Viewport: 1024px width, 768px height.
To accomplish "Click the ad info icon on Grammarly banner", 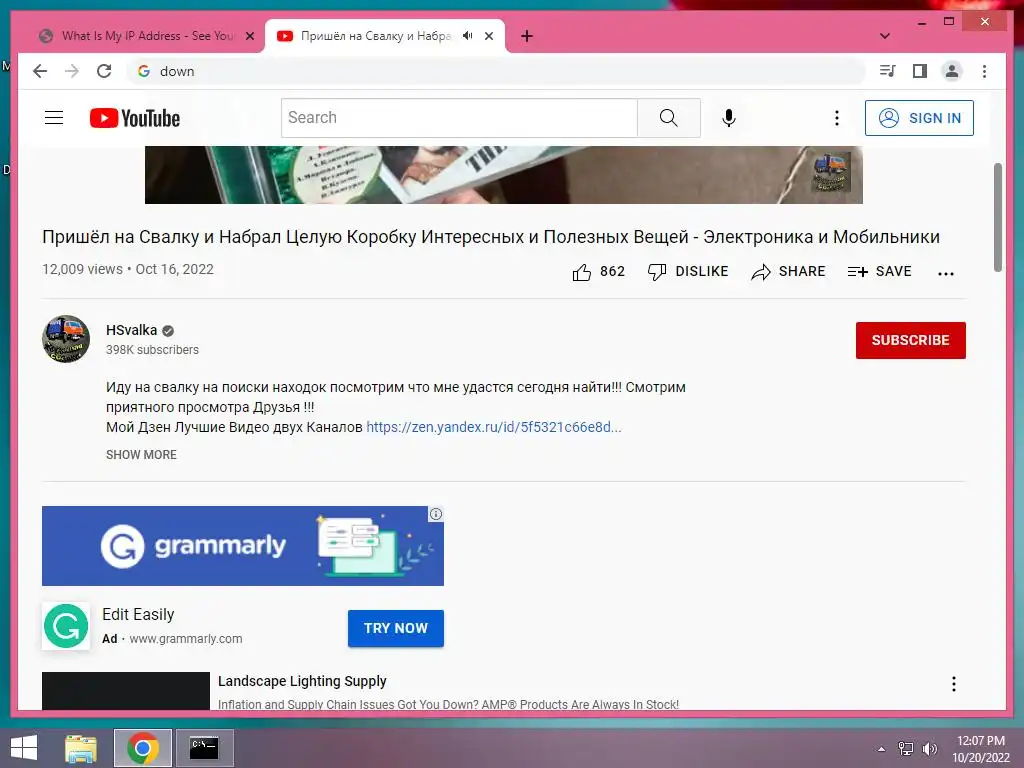I will pyautogui.click(x=436, y=514).
